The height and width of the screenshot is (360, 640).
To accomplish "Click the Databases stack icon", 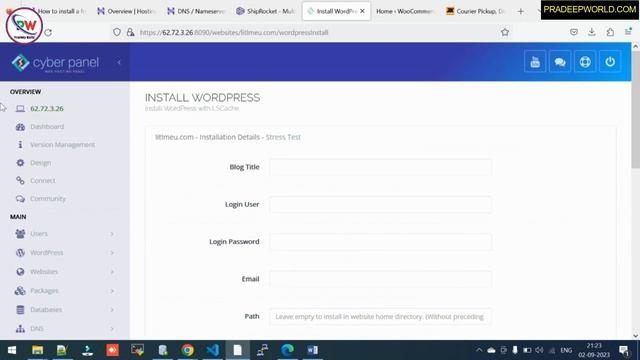I will [x=20, y=309].
